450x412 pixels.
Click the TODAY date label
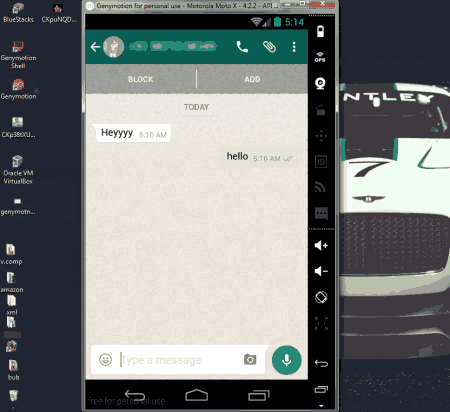coord(196,107)
